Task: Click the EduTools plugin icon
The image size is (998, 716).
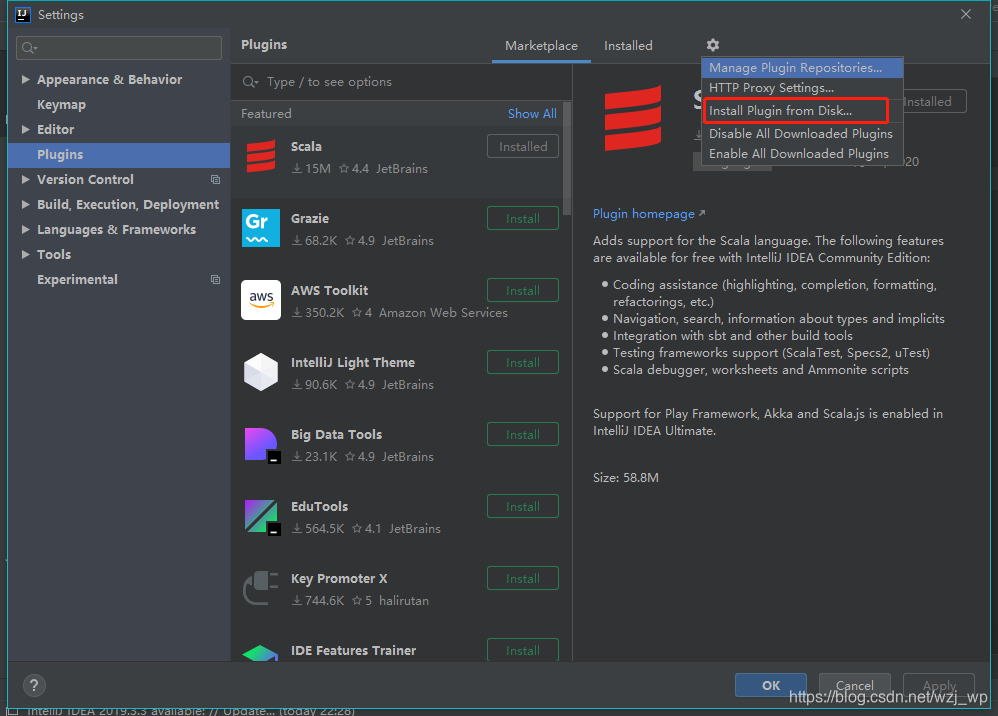Action: pyautogui.click(x=262, y=516)
